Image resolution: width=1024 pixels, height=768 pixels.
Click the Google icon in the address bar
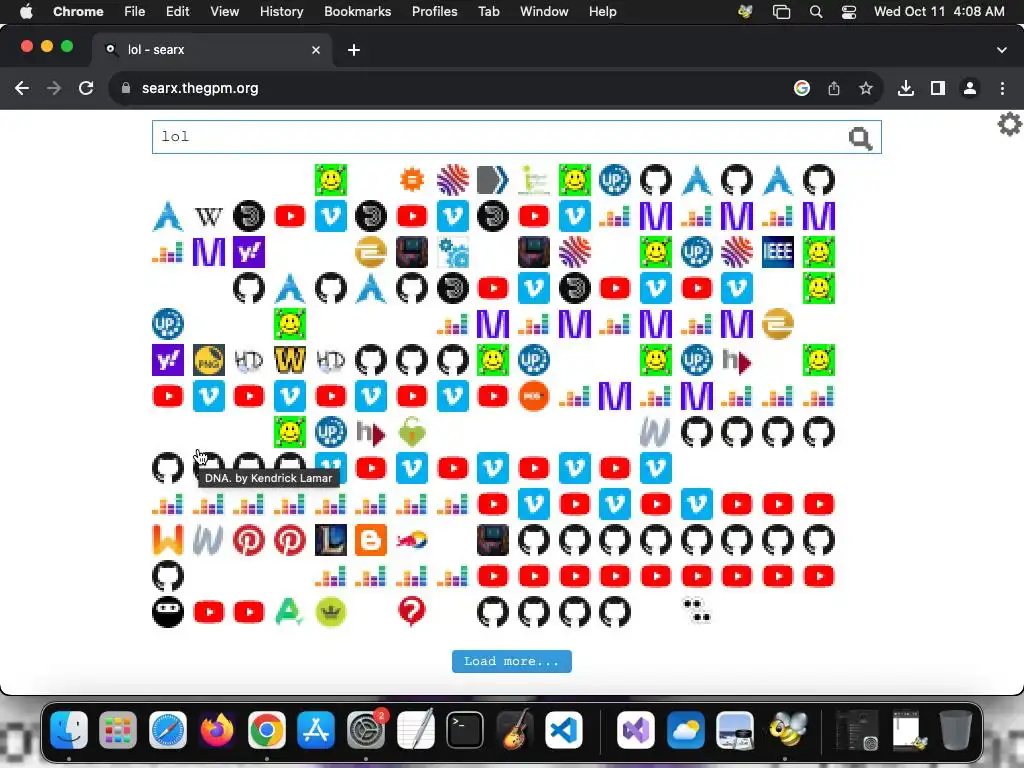pyautogui.click(x=802, y=88)
